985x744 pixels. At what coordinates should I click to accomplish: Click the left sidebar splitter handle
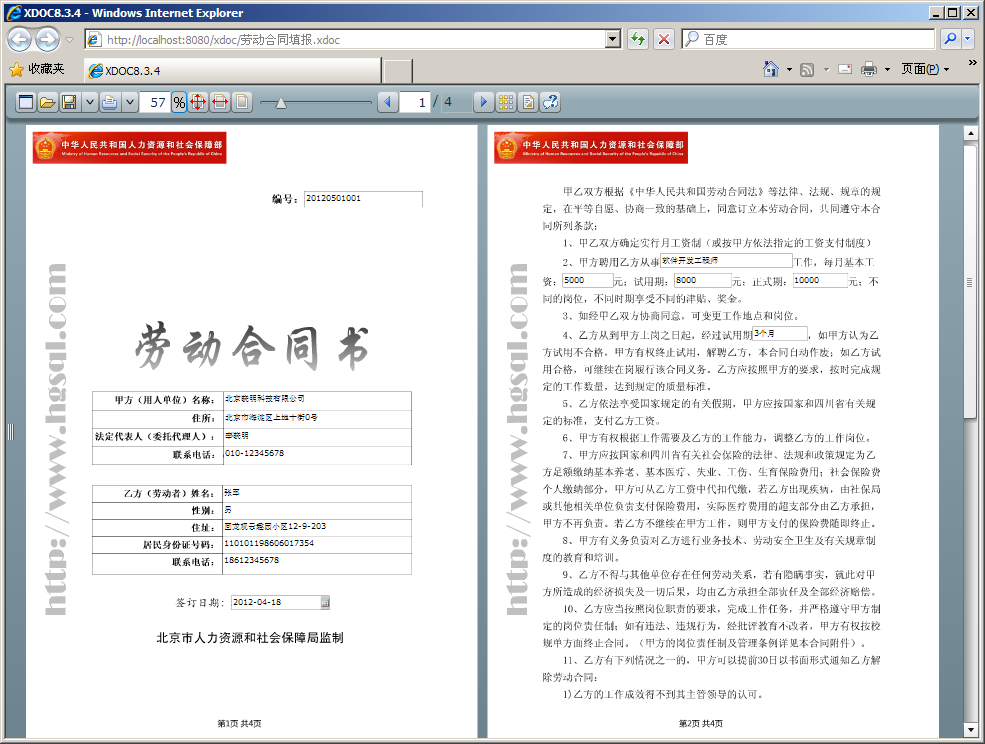tap(11, 432)
